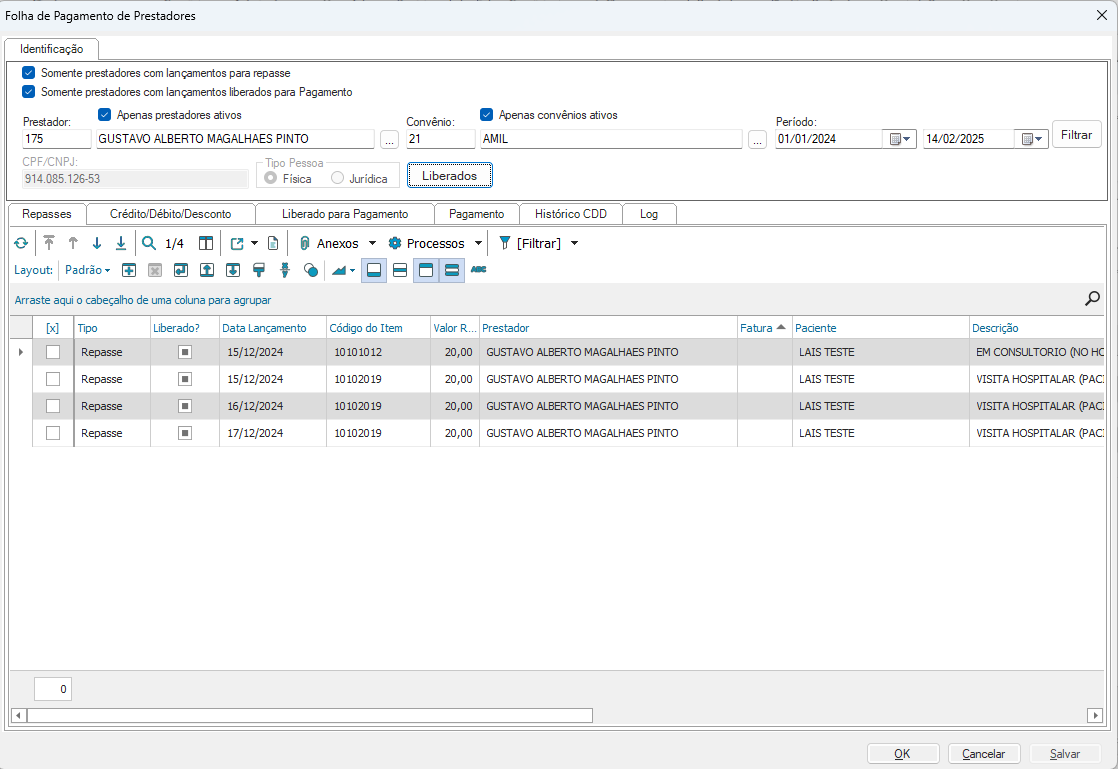
Task: Click the ABC text icon
Action: point(478,269)
